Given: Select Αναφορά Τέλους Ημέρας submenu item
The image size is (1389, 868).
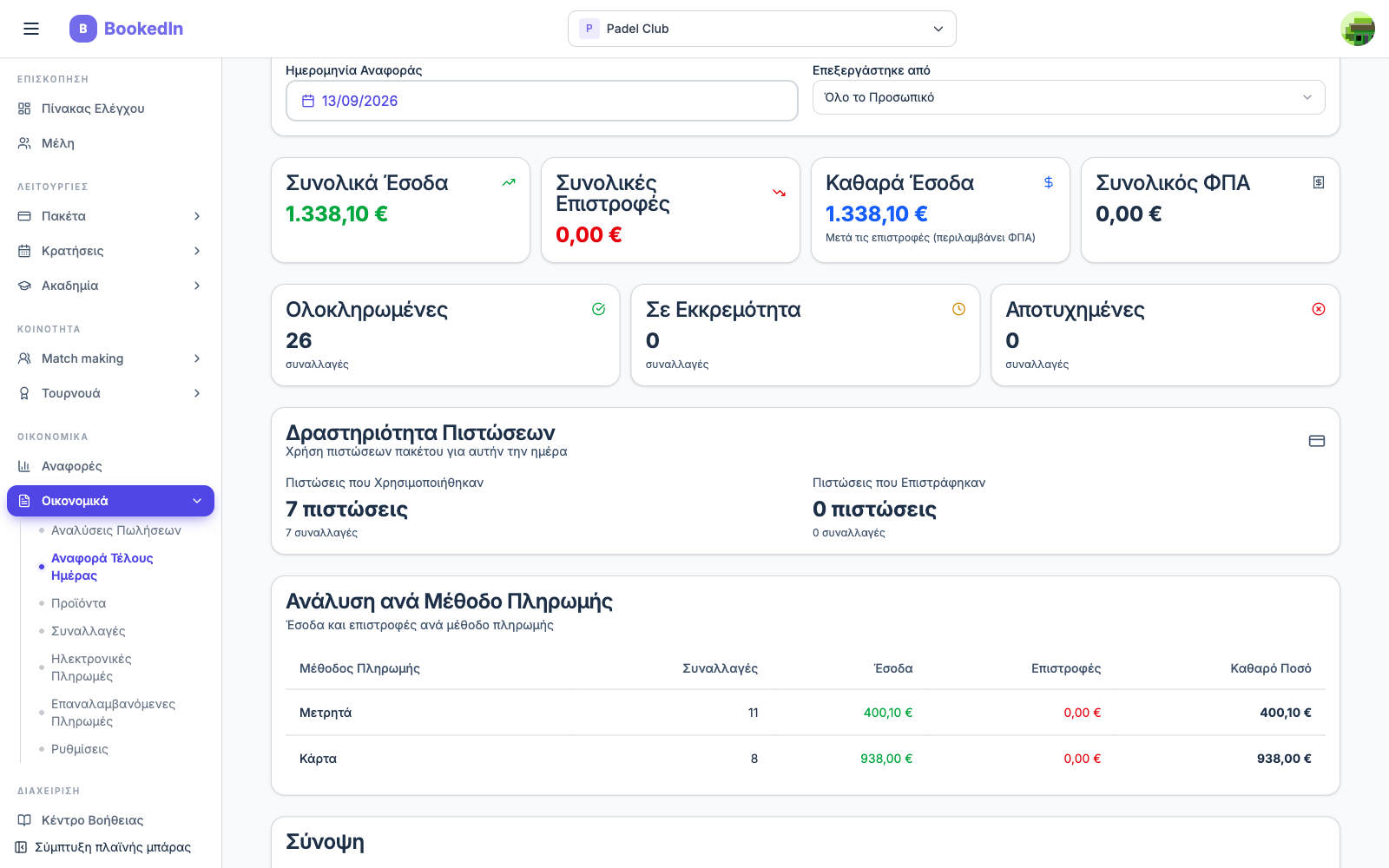Looking at the screenshot, I should [x=102, y=567].
